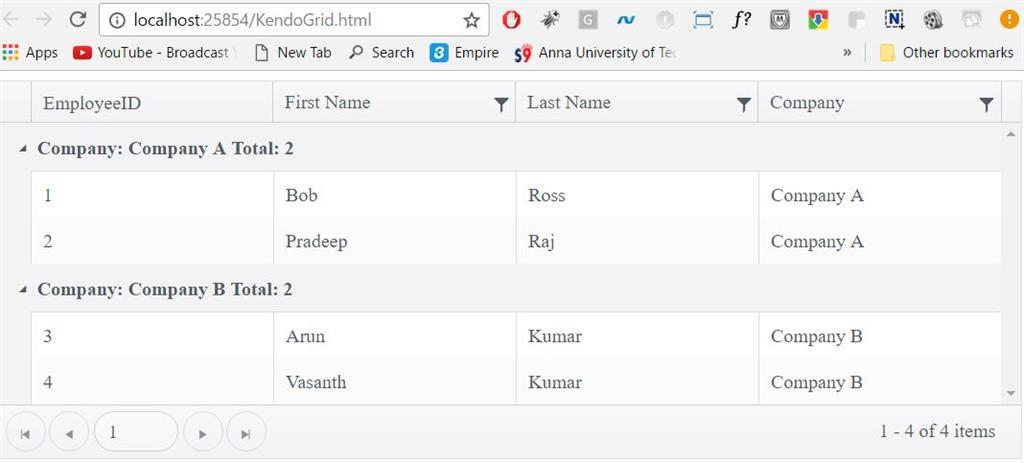Open the Apps shortcut in bookmarks bar
Screen dimensions: 1024x463
click(x=31, y=52)
